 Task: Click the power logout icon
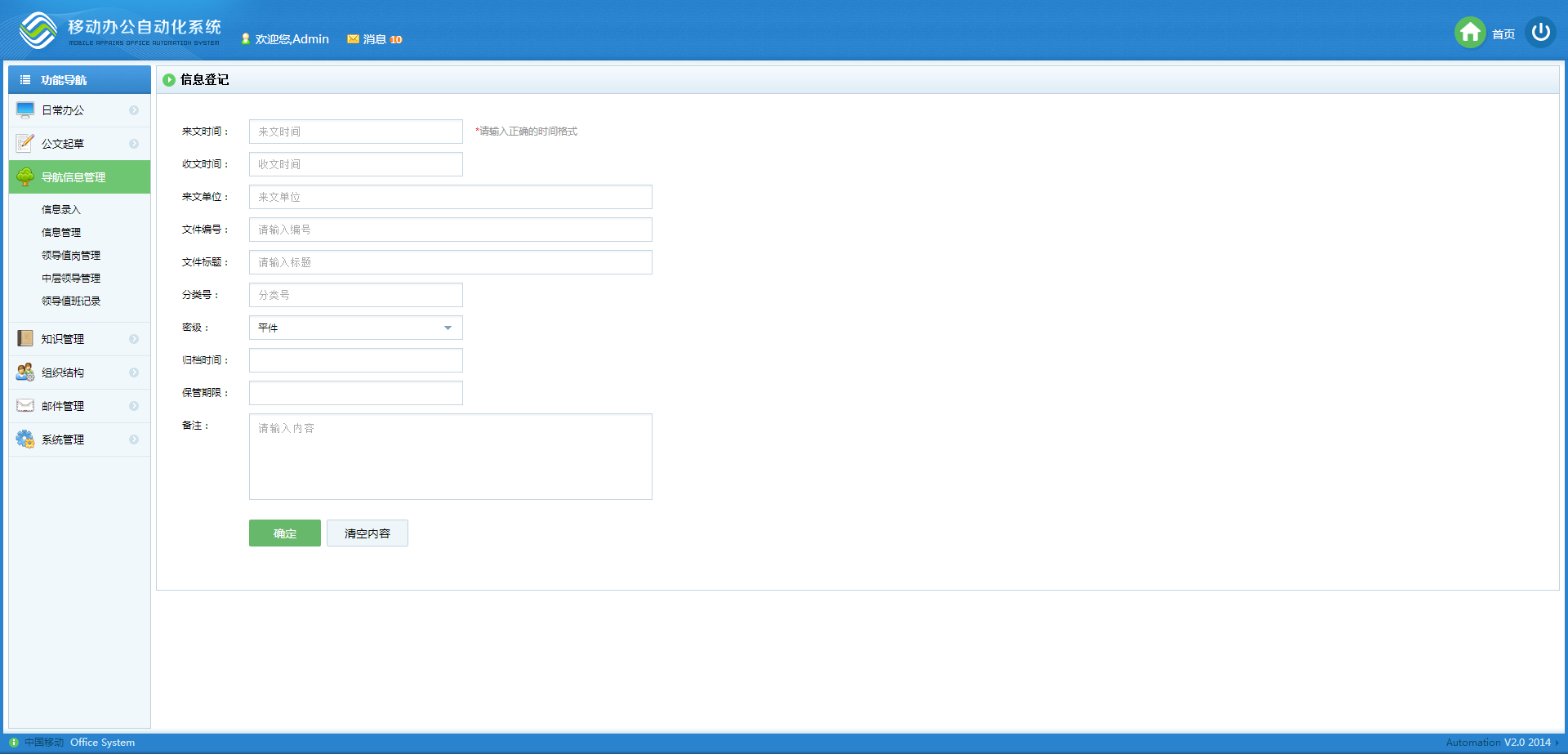click(x=1541, y=33)
